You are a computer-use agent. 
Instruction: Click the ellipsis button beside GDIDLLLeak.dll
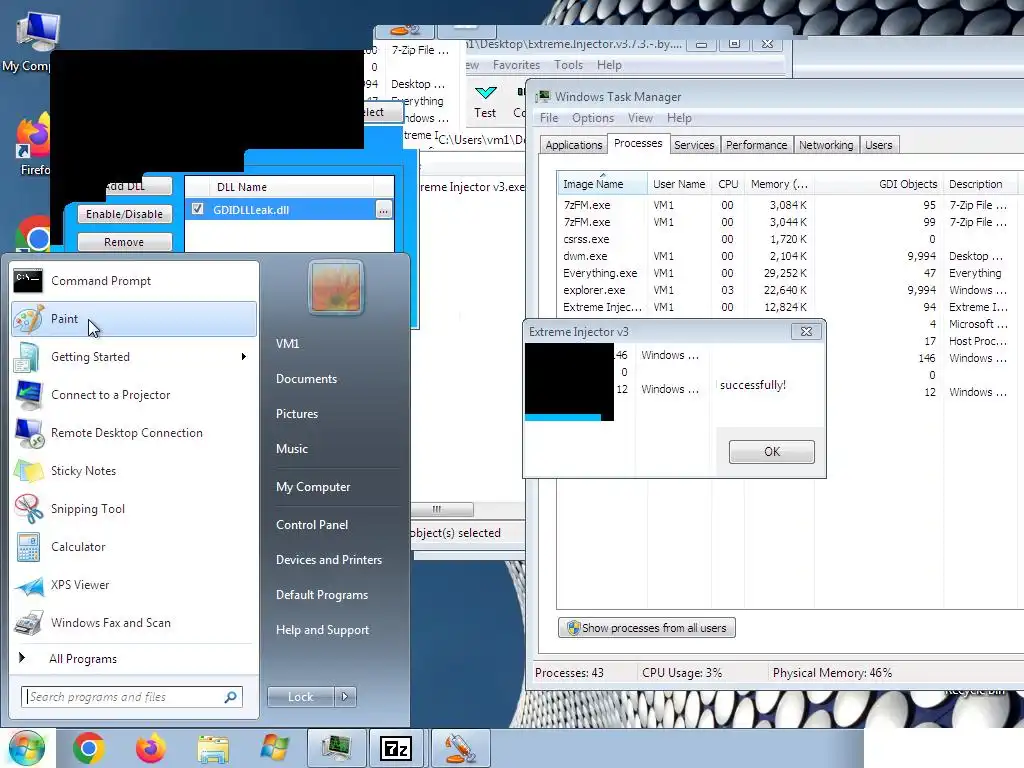pos(383,210)
